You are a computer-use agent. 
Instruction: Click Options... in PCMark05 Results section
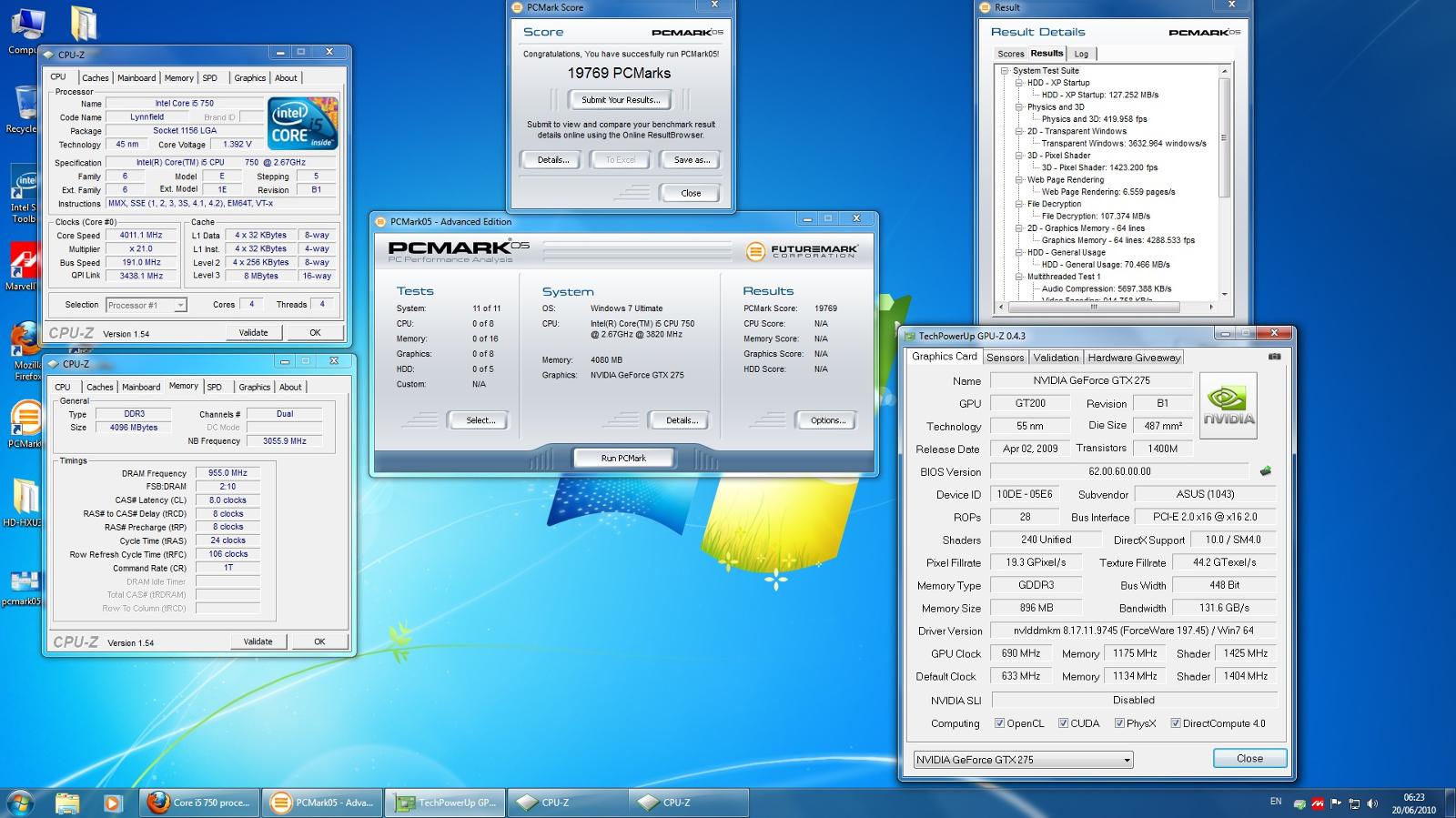coord(828,420)
